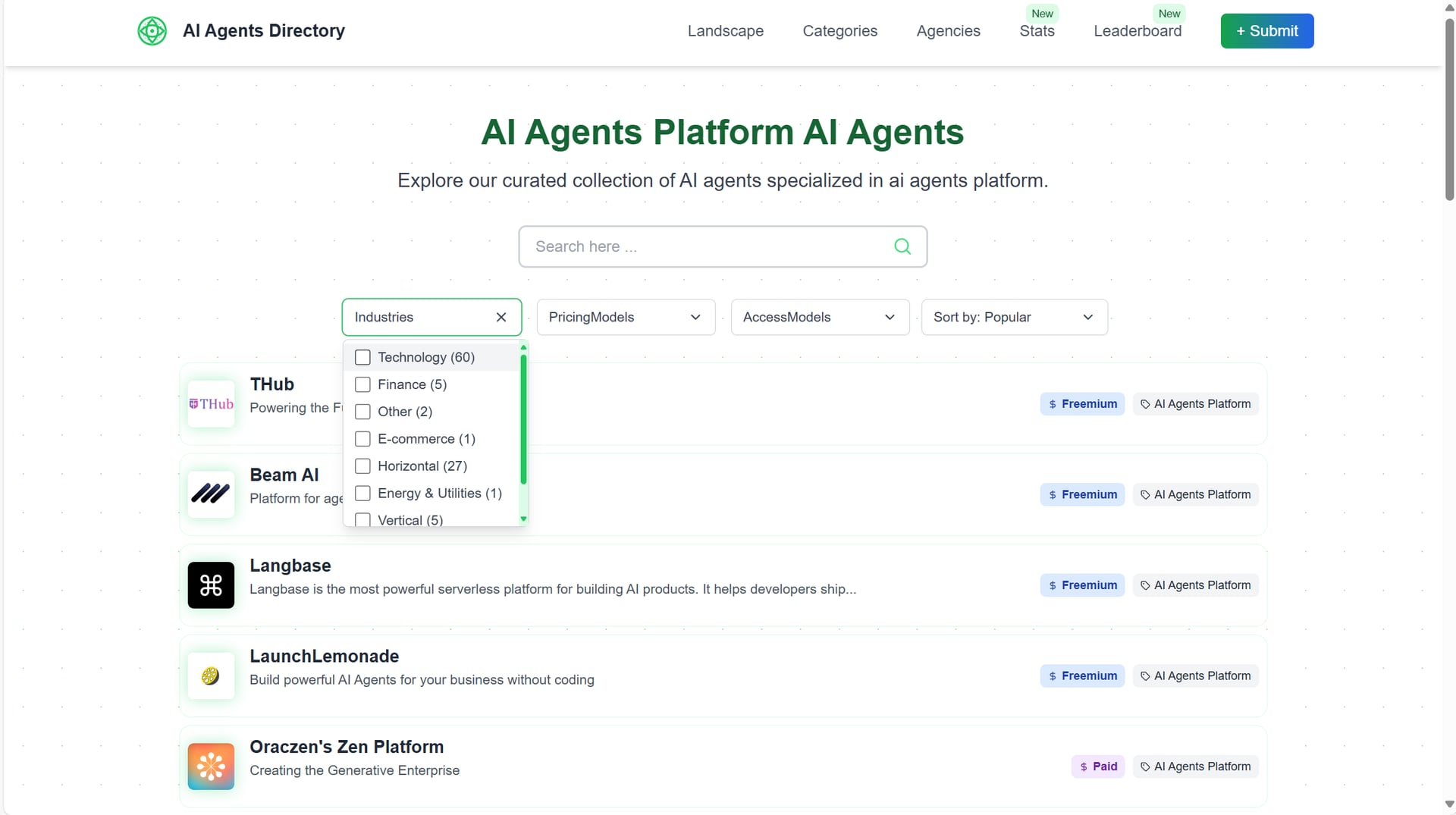1456x815 pixels.
Task: Click the AI Agents Platform tag on THub row
Action: [x=1195, y=404]
